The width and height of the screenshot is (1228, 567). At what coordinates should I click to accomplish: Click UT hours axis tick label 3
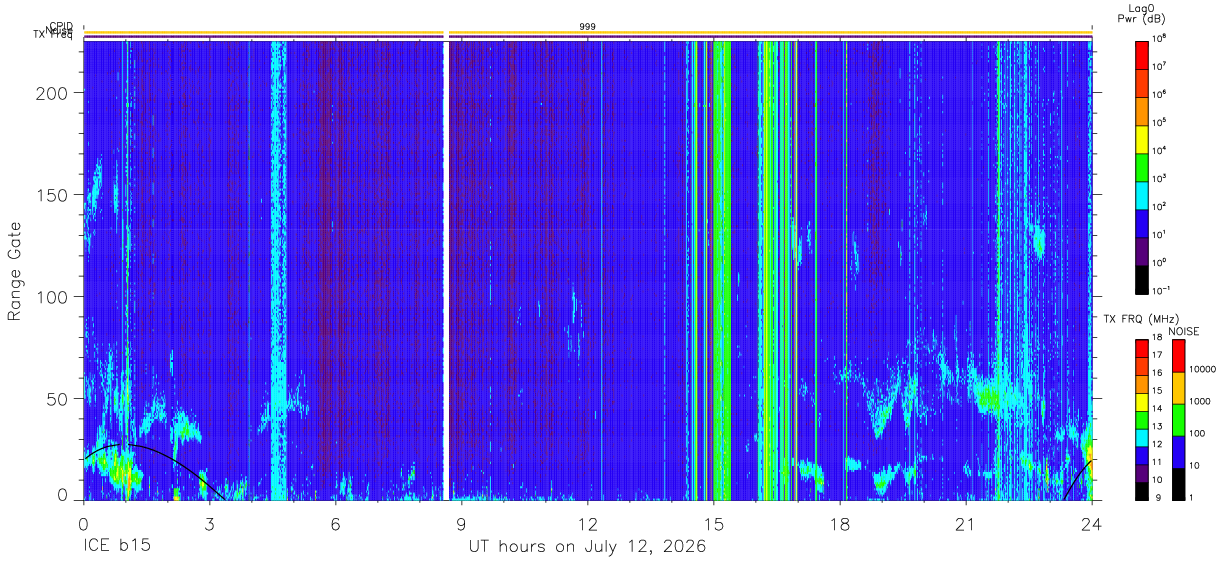tap(209, 524)
